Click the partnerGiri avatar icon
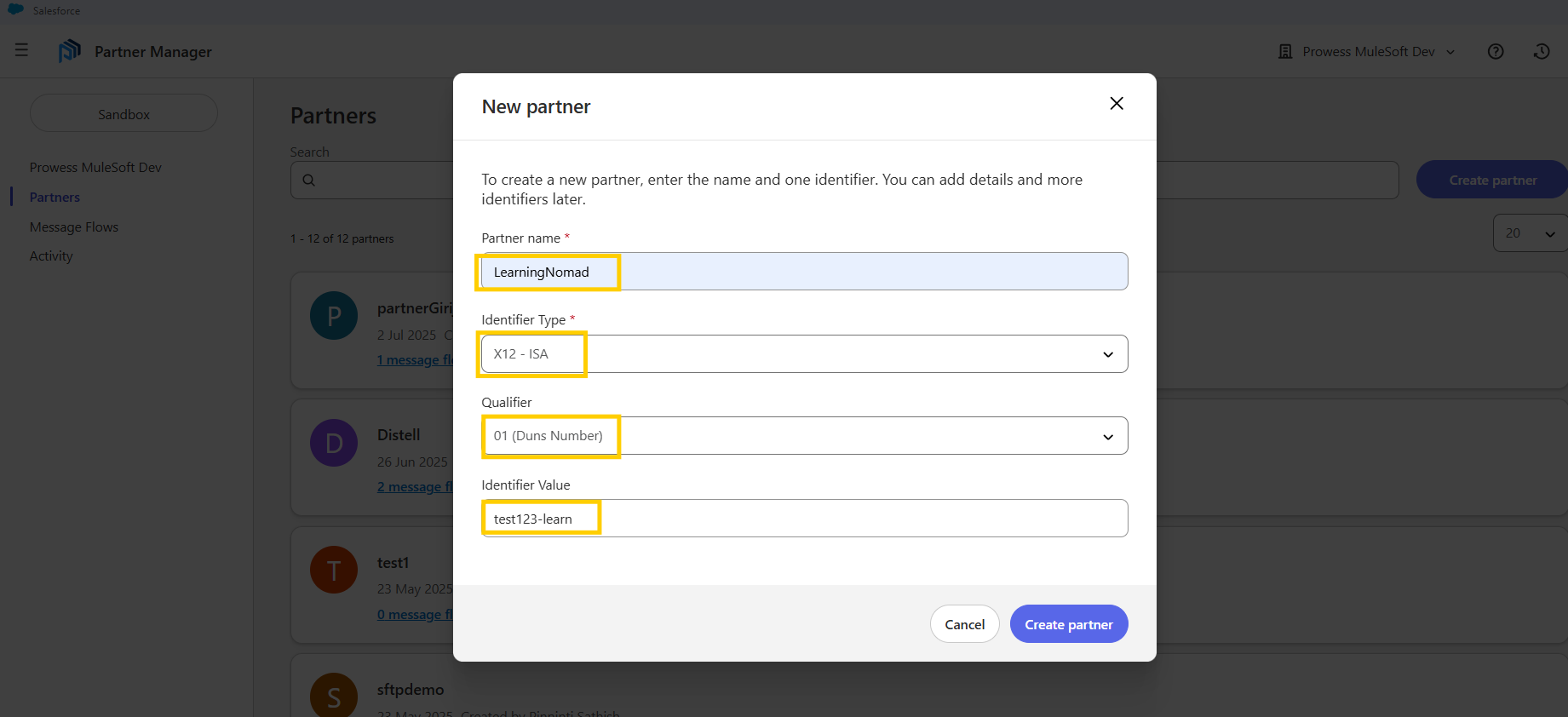The image size is (1568, 717). 333,316
